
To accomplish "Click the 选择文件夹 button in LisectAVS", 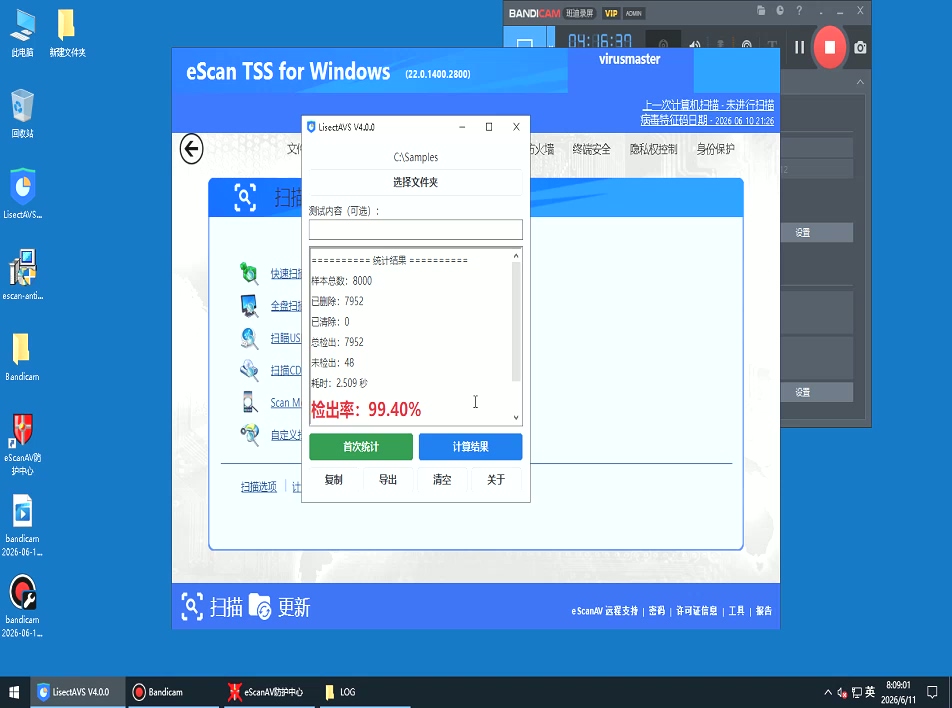I will click(415, 182).
